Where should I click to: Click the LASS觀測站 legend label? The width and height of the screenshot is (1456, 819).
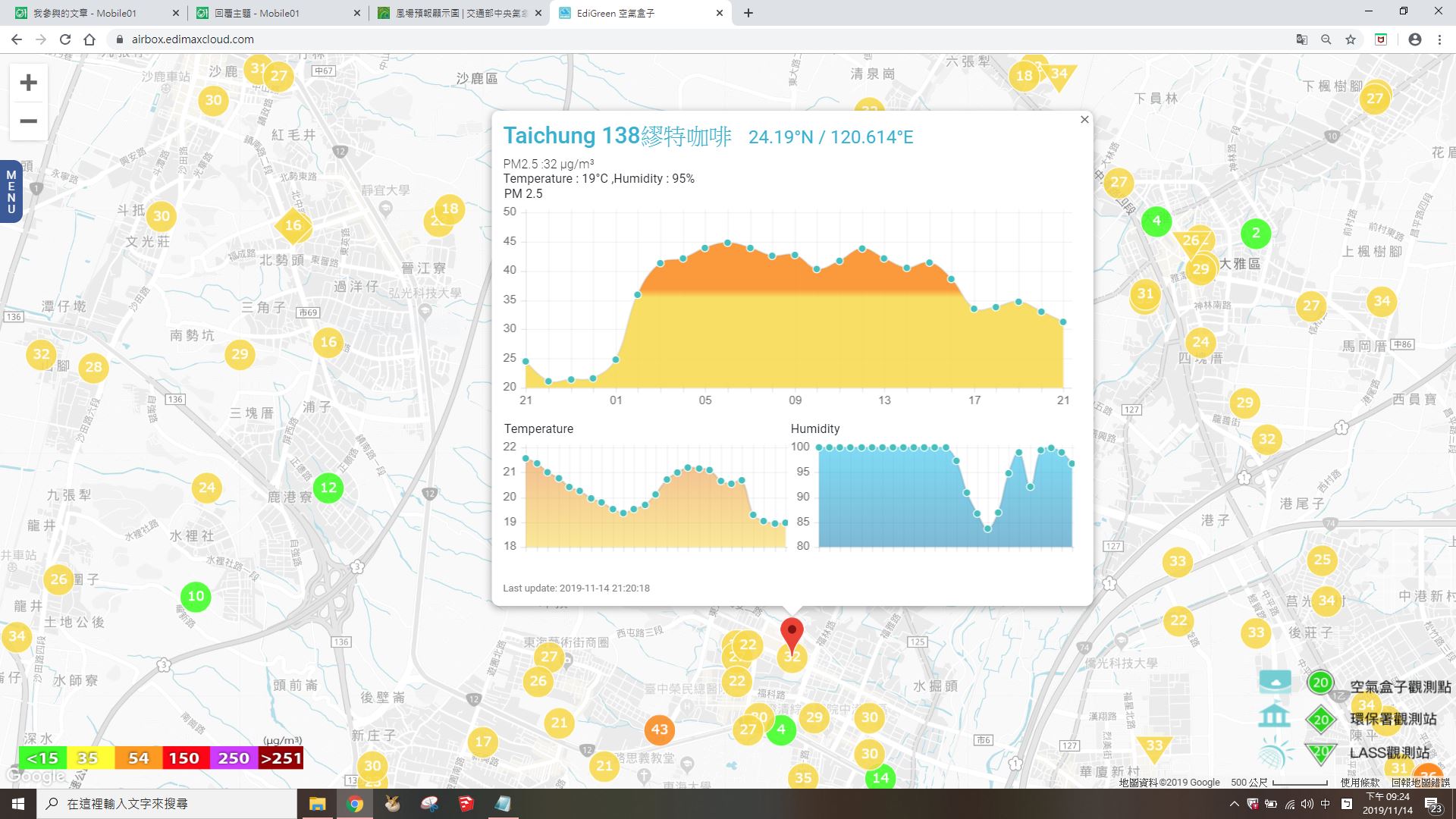click(x=1389, y=752)
